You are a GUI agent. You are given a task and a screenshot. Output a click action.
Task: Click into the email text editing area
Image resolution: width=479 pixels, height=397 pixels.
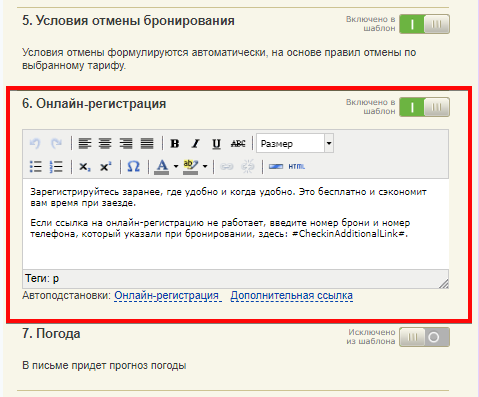click(x=236, y=224)
